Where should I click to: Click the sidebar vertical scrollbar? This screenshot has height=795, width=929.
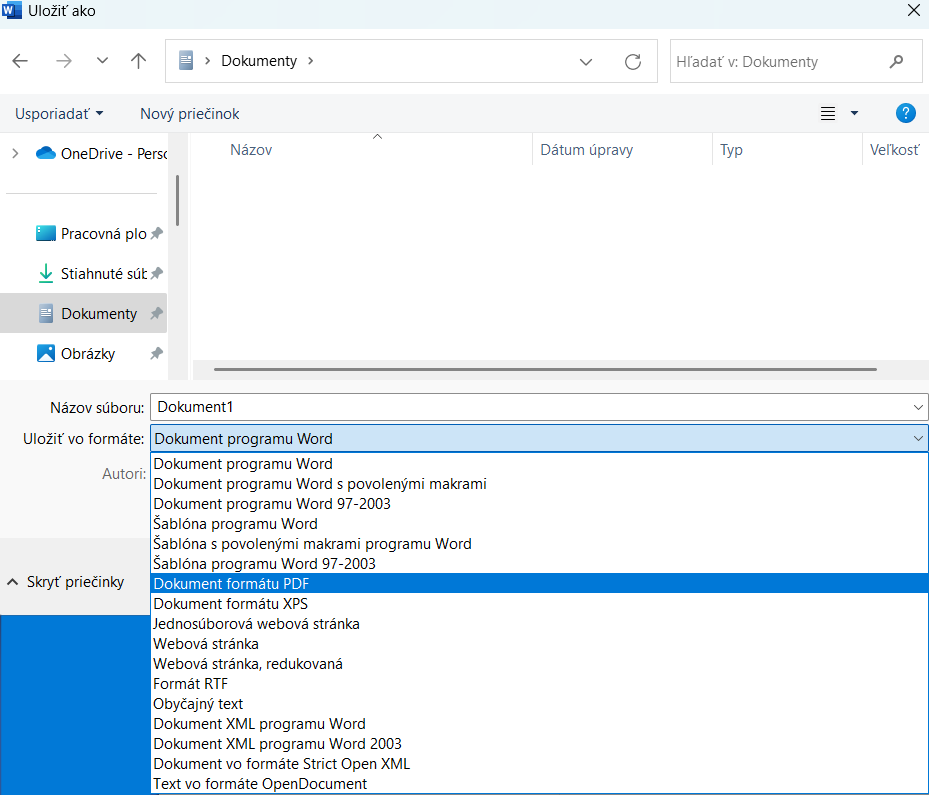177,200
